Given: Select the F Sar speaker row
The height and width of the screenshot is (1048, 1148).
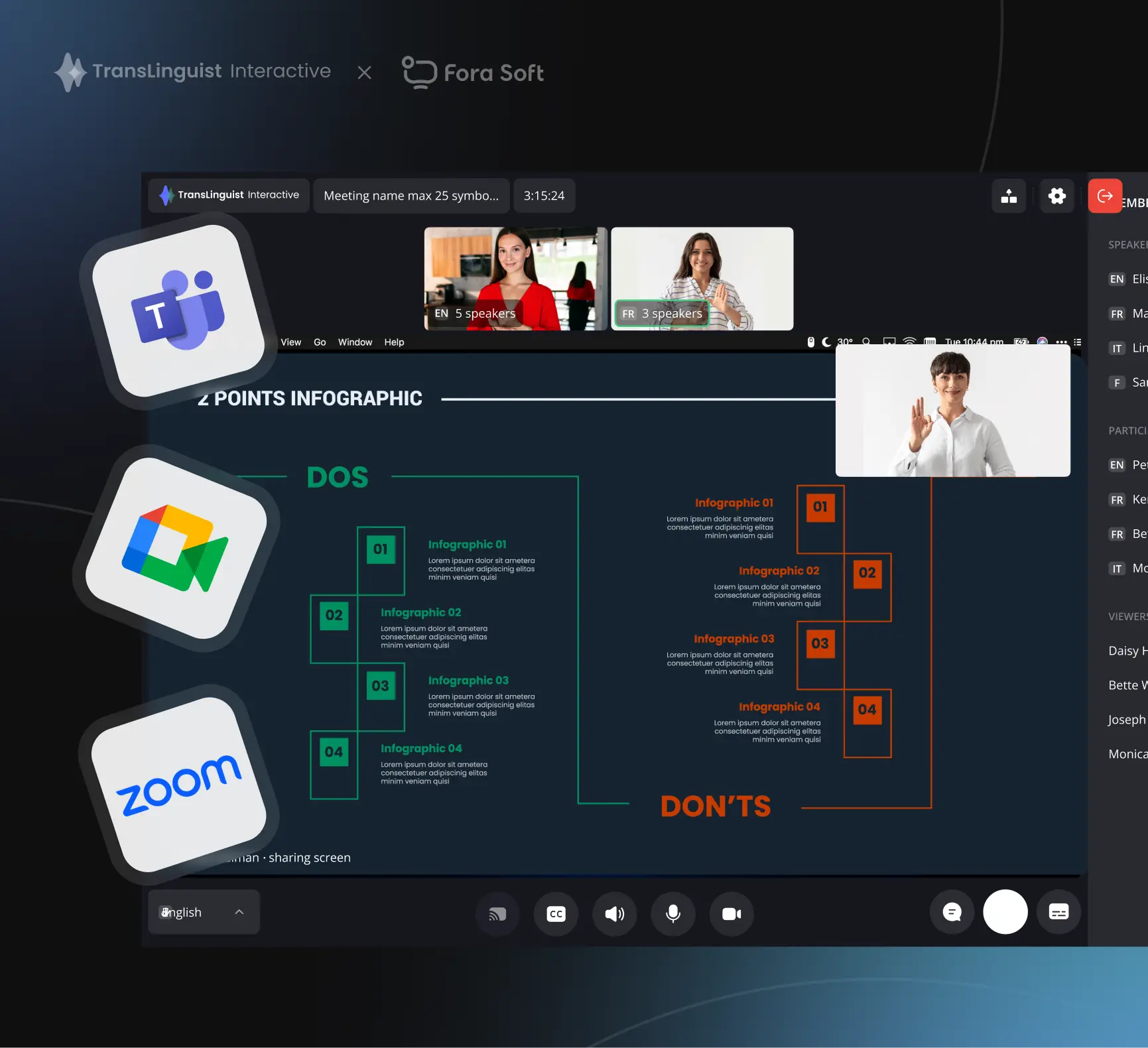Looking at the screenshot, I should [1127, 383].
